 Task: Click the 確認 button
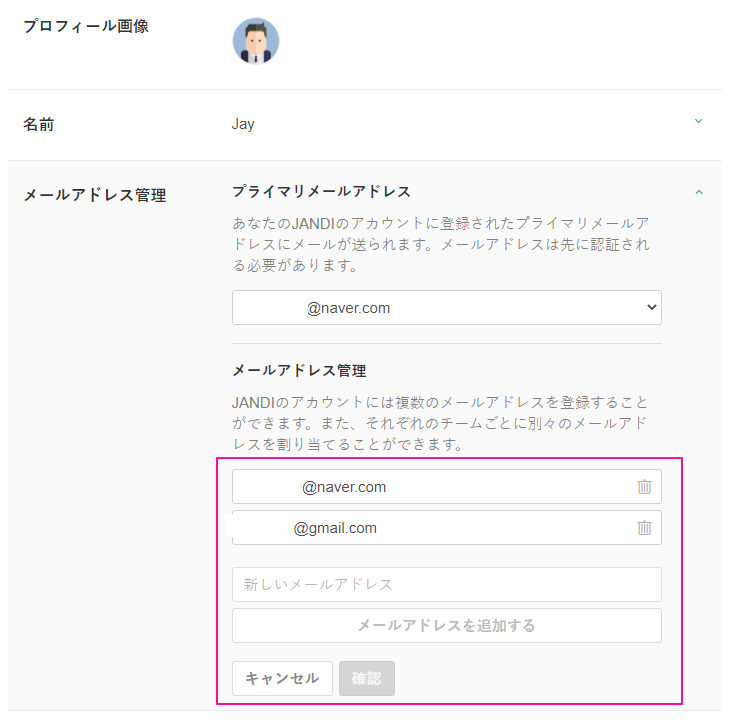tap(367, 678)
